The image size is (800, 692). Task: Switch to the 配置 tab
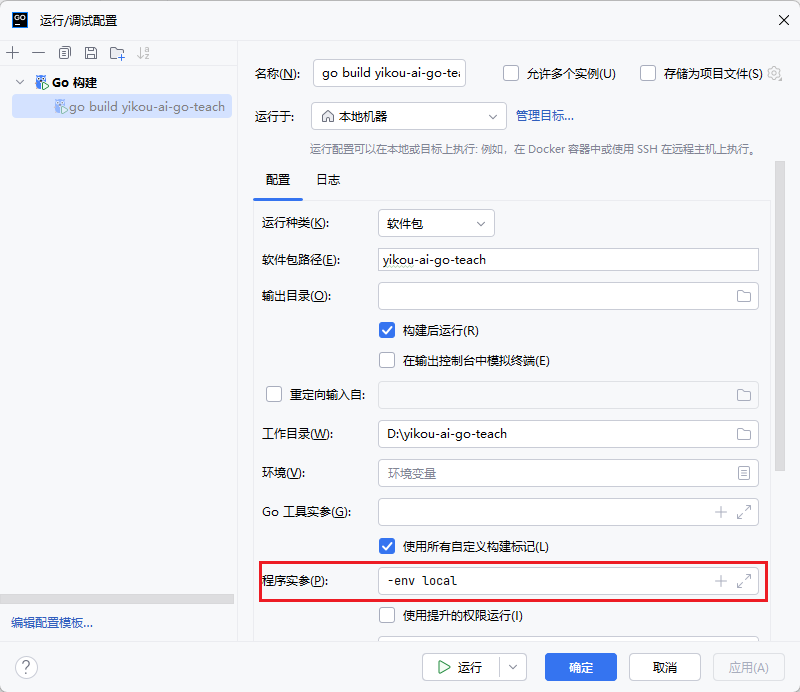pyautogui.click(x=278, y=180)
